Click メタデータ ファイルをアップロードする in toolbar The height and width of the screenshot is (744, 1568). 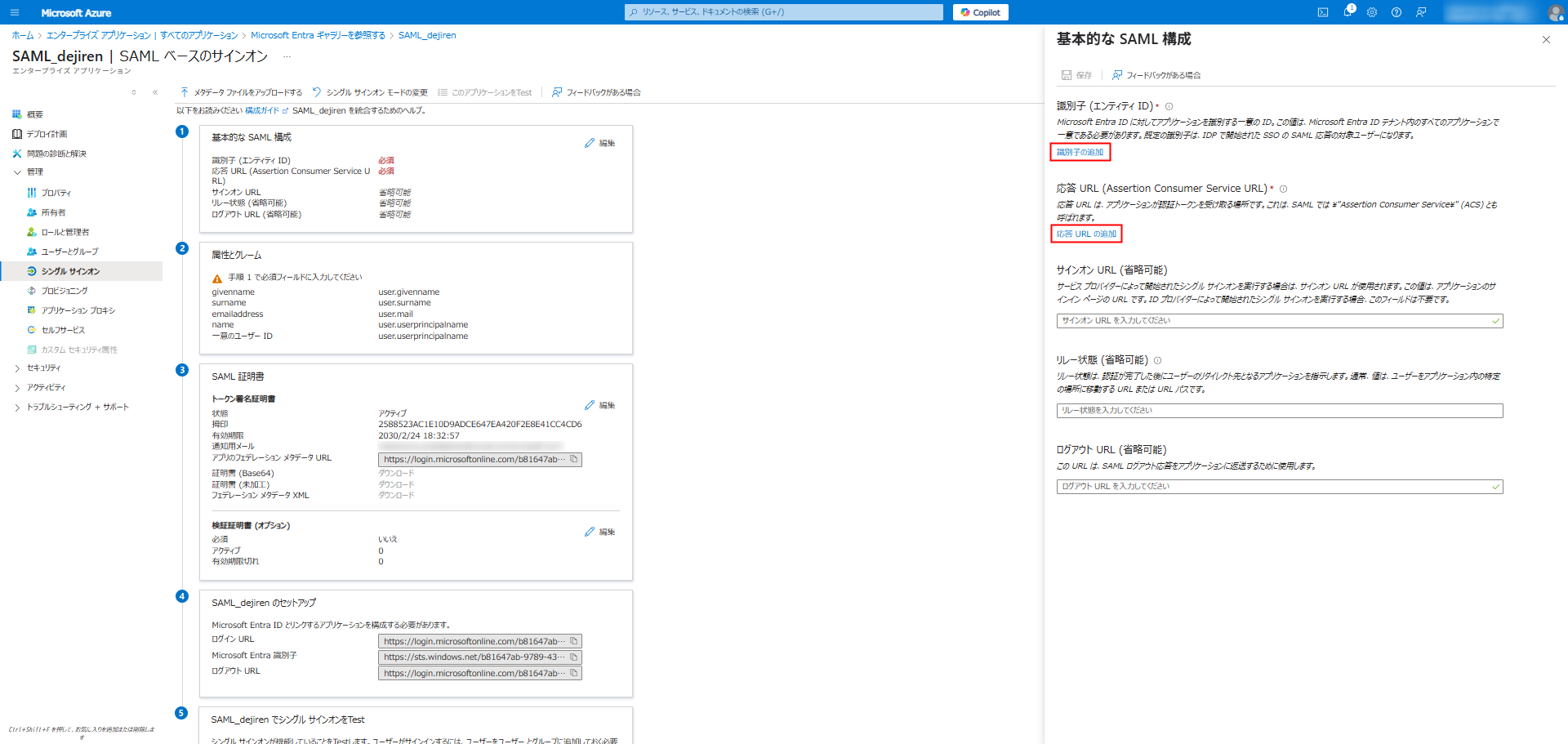point(241,92)
